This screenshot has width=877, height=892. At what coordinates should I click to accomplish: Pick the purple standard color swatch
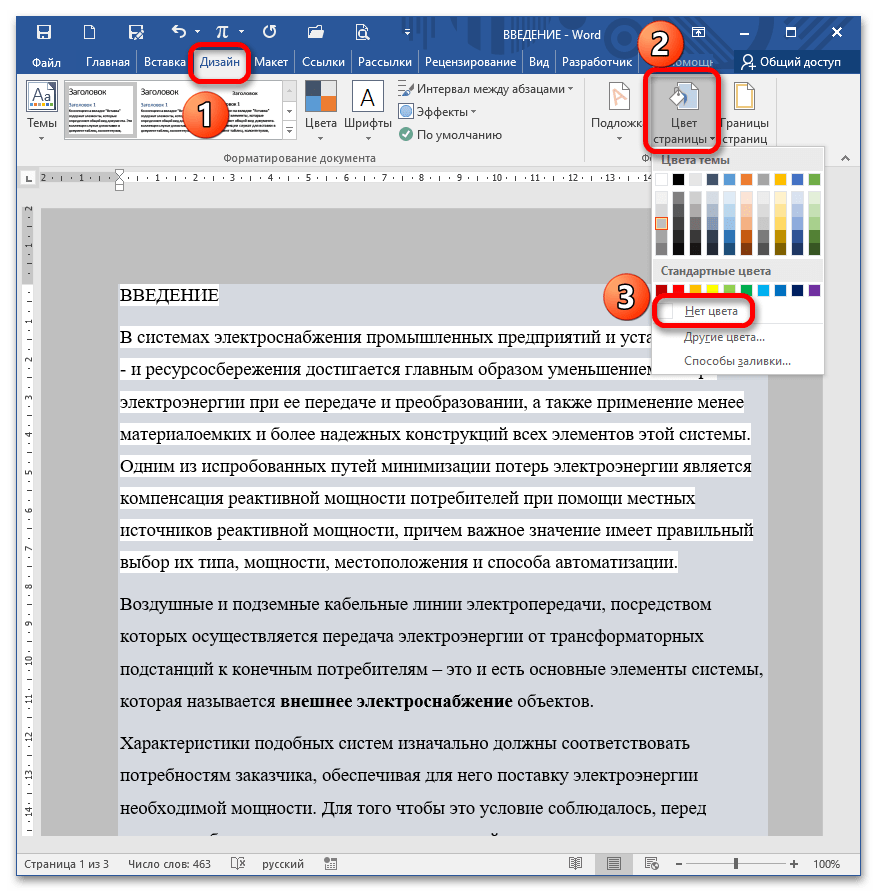[x=814, y=291]
